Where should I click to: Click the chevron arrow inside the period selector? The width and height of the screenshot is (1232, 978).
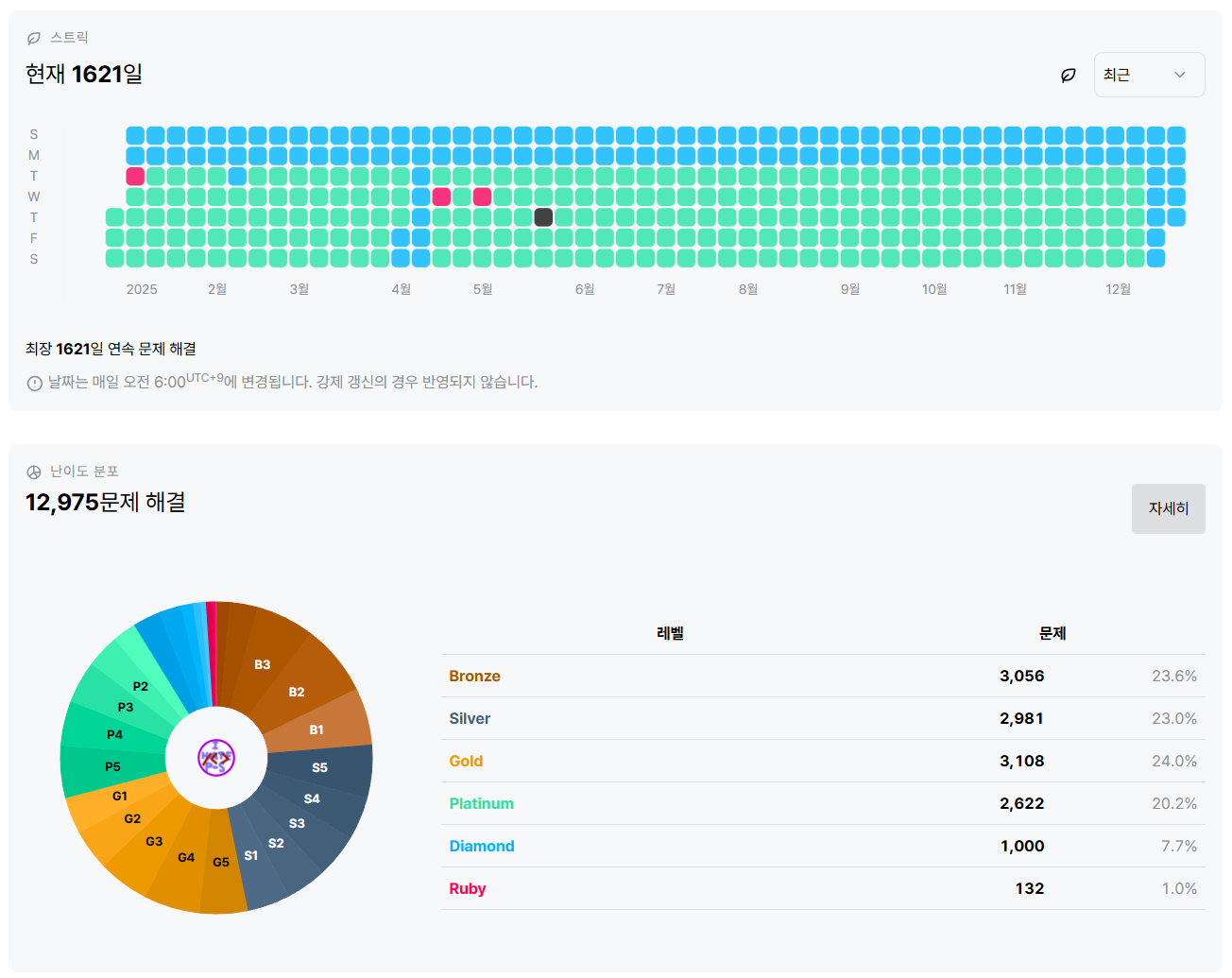(x=1181, y=75)
